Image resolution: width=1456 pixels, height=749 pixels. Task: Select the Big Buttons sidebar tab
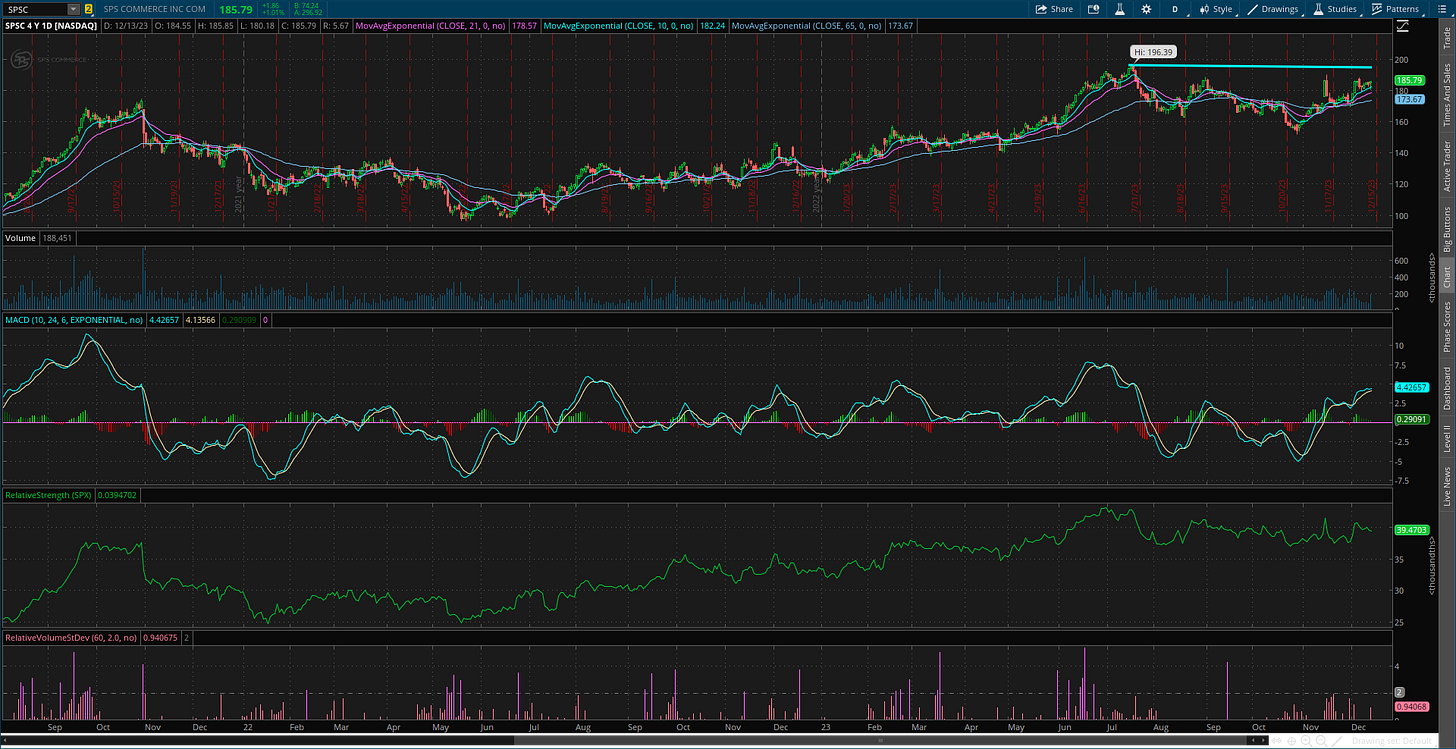point(1446,229)
